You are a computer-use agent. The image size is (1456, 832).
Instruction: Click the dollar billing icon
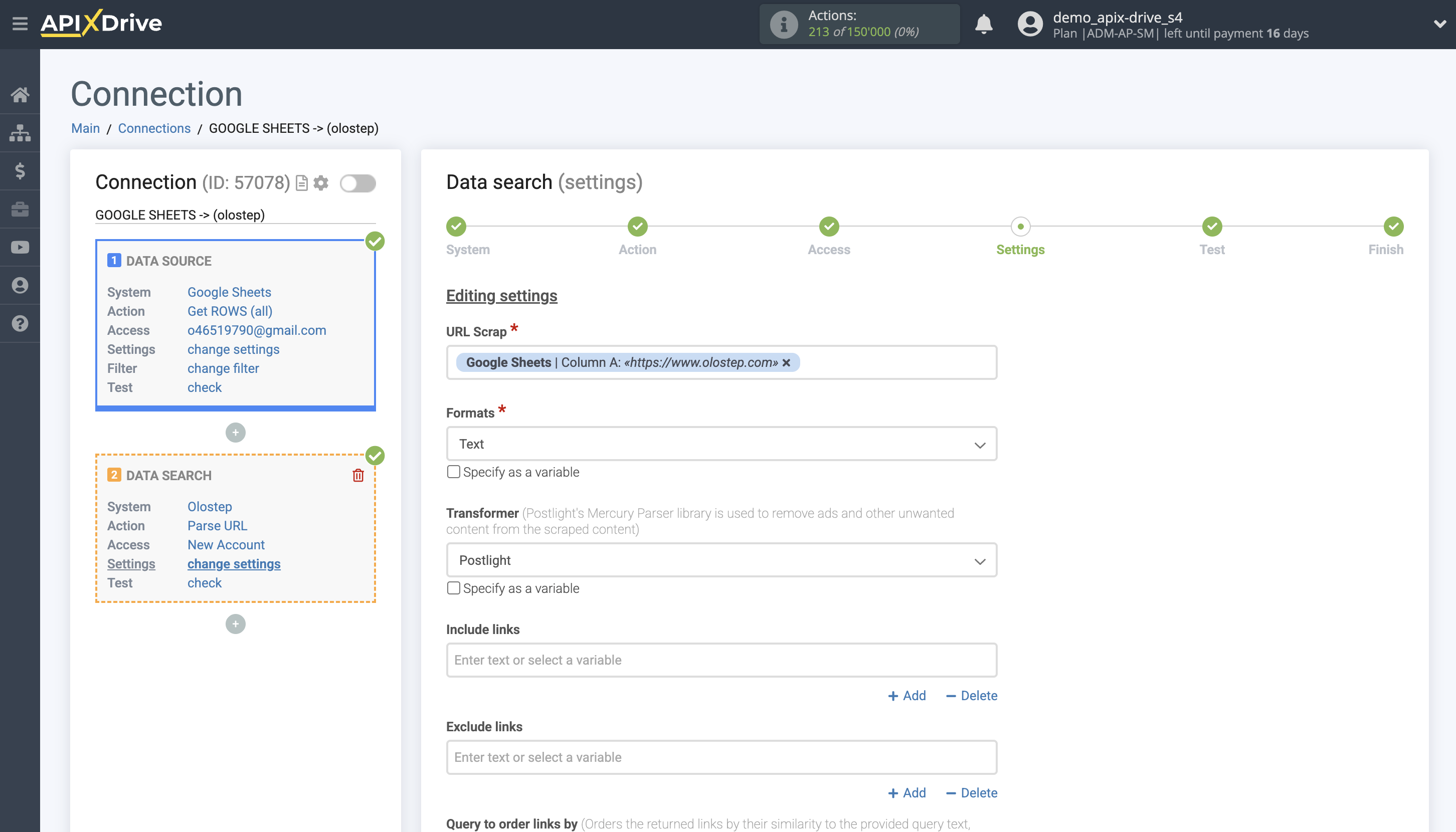click(x=20, y=171)
